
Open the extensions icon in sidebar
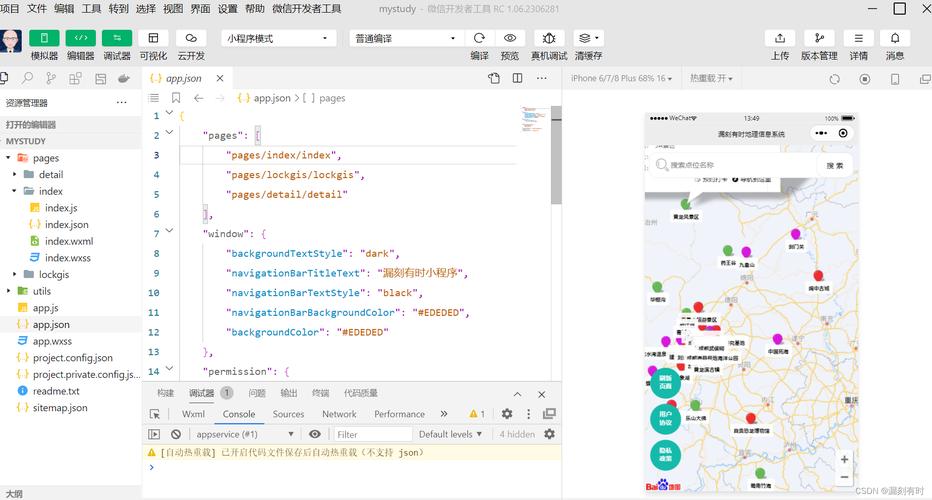click(x=75, y=78)
